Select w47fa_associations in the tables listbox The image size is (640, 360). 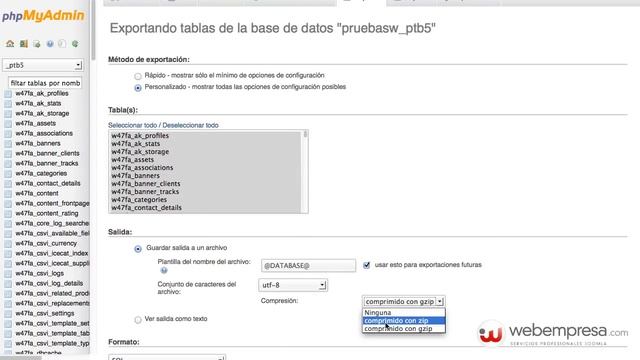[x=205, y=168]
